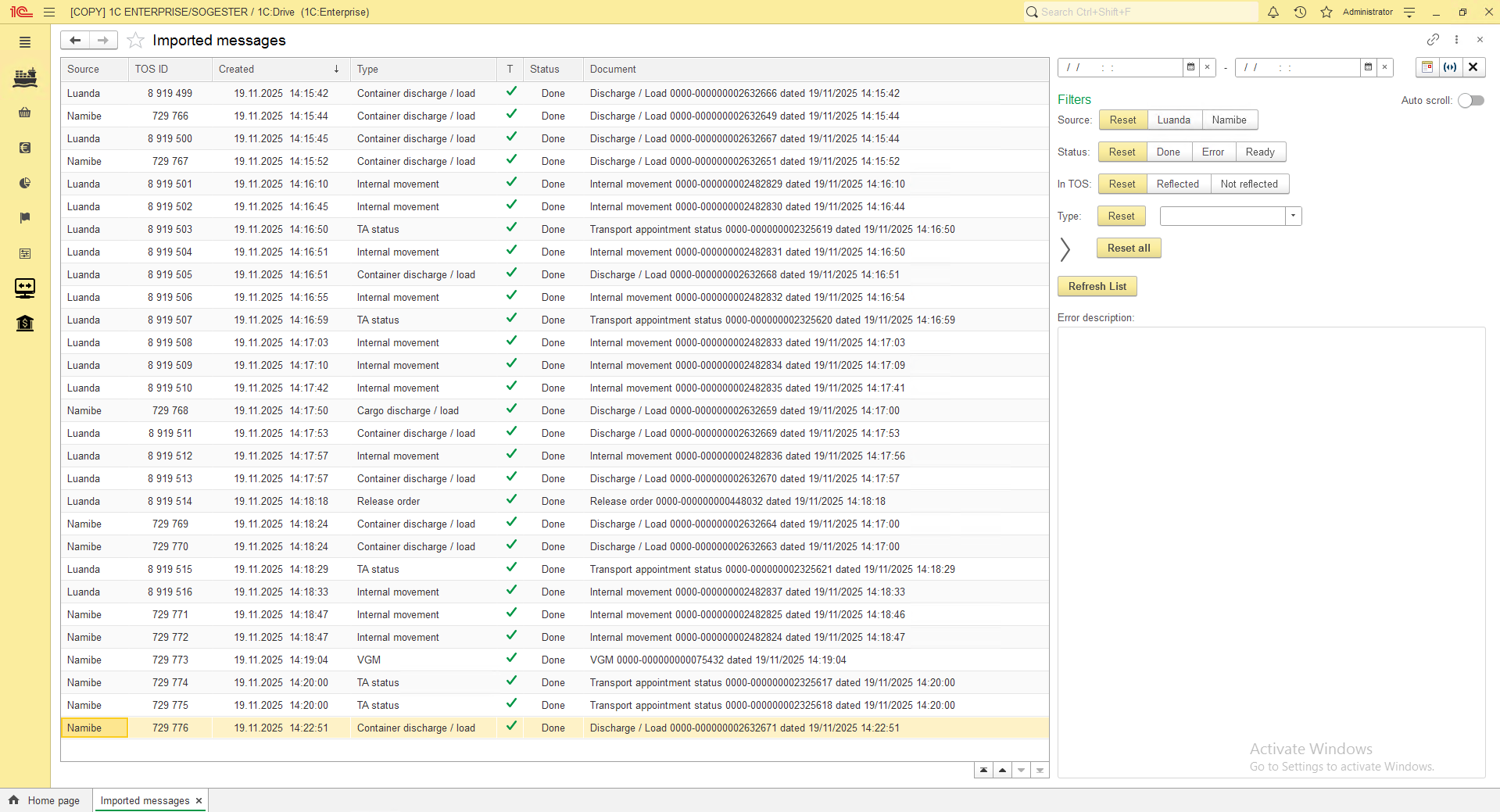Open the pie chart analytics section
Screen dimensions: 1500x812
point(25,183)
